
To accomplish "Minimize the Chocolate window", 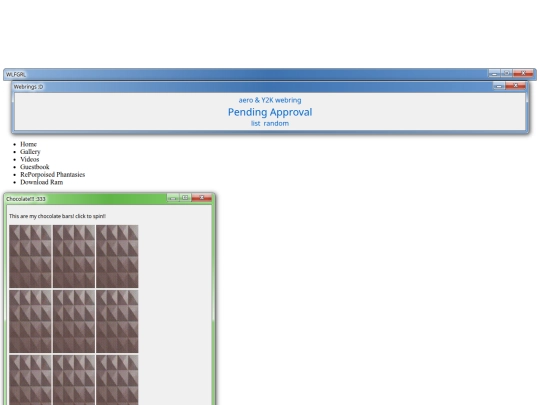I will point(173,198).
